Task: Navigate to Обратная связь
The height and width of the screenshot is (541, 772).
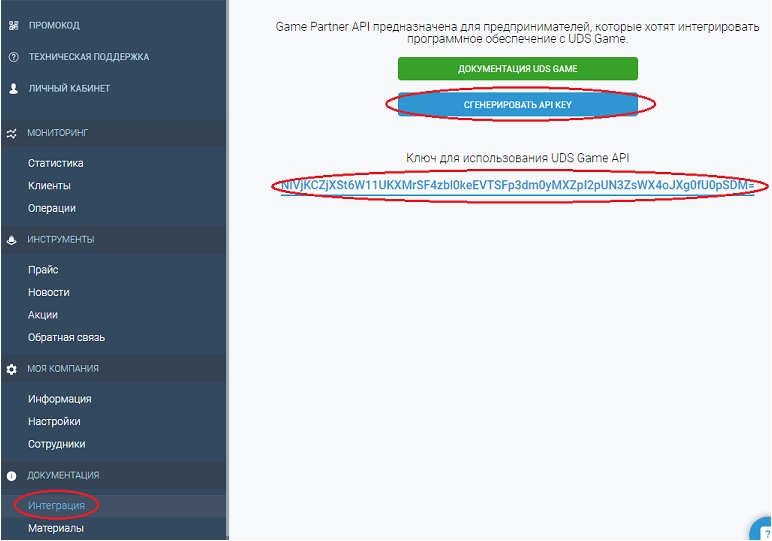Action: 66,337
